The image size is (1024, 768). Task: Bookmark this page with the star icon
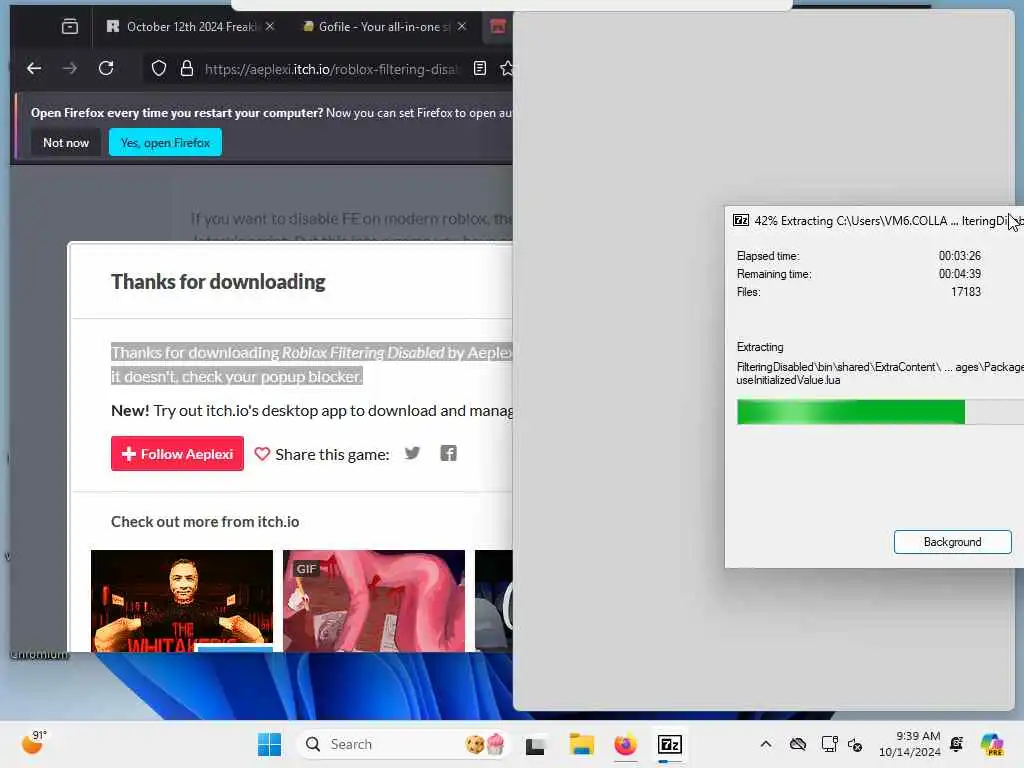pyautogui.click(x=506, y=68)
